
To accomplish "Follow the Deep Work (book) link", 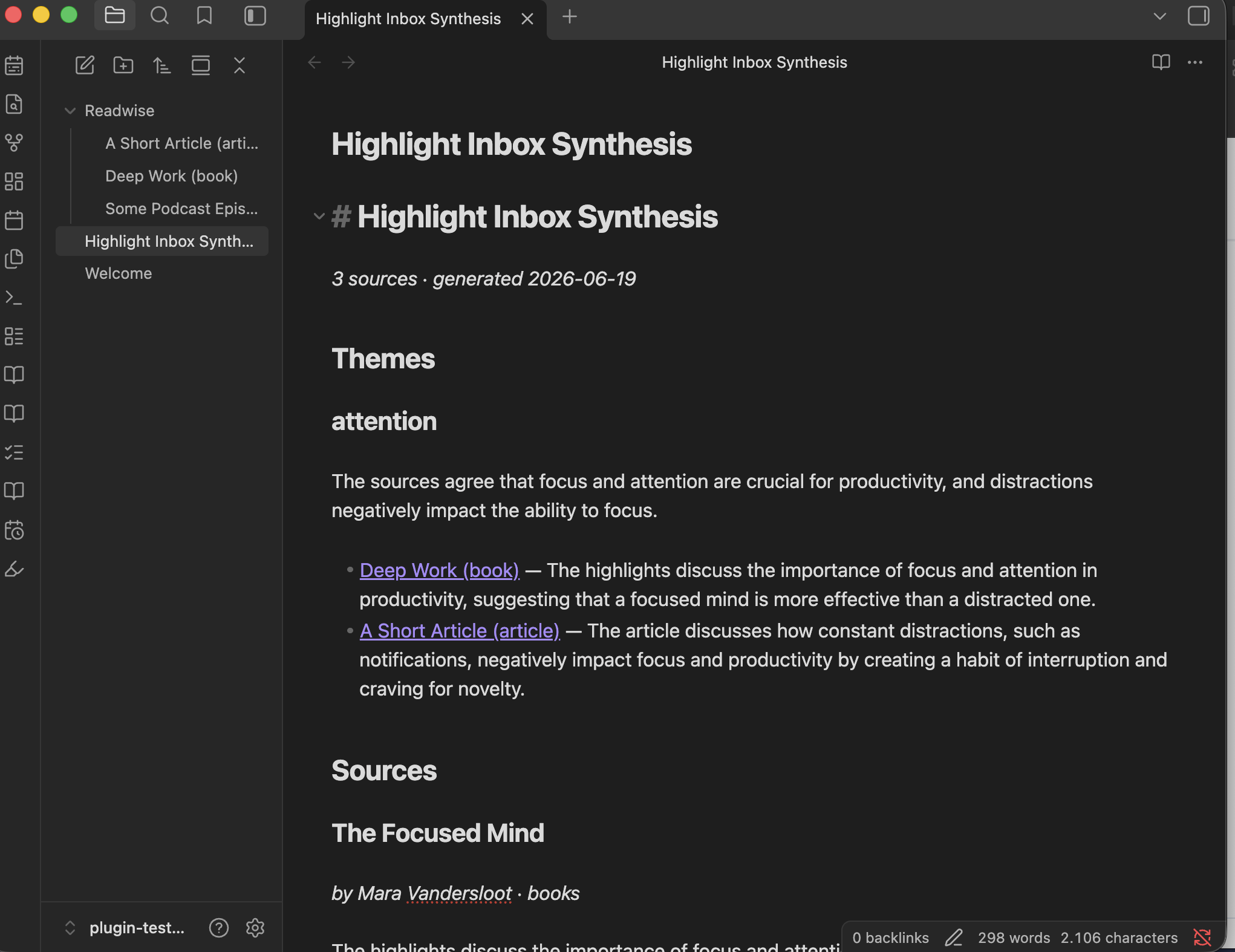I will [439, 570].
